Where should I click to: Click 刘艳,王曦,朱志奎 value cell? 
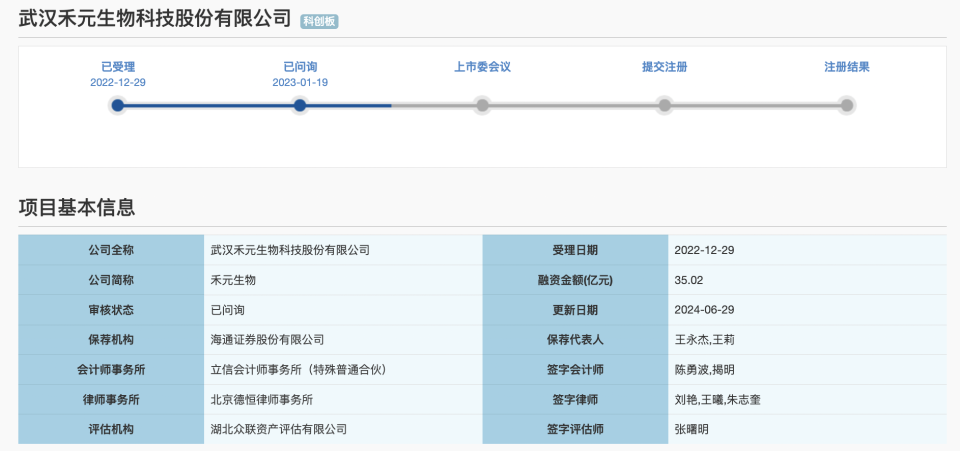807,400
